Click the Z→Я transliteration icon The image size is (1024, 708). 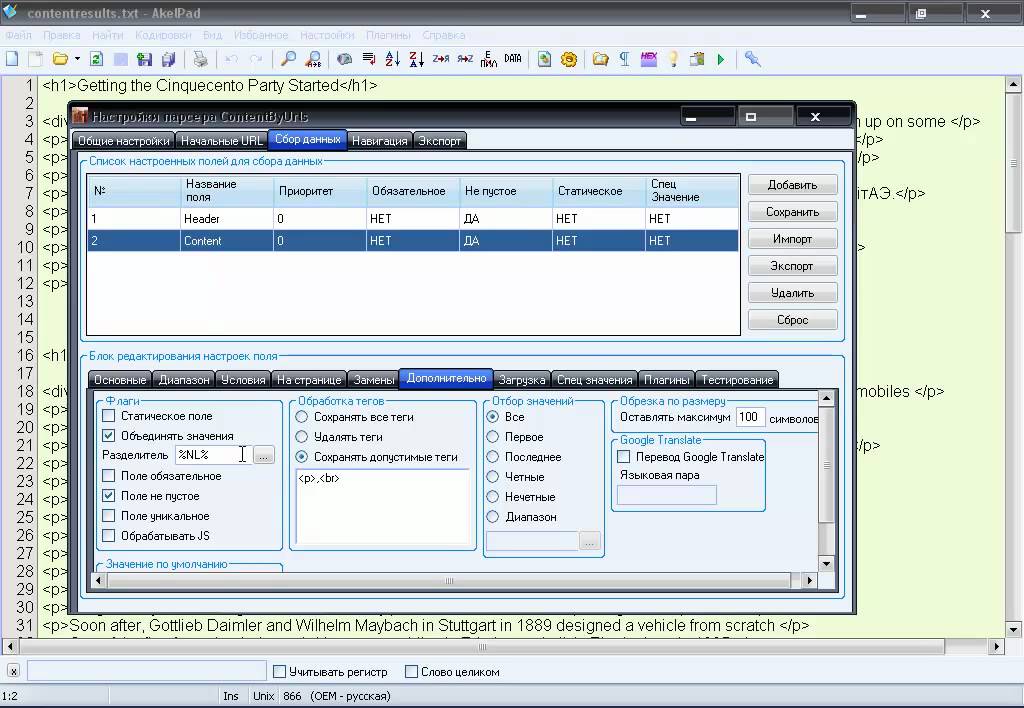click(x=441, y=59)
